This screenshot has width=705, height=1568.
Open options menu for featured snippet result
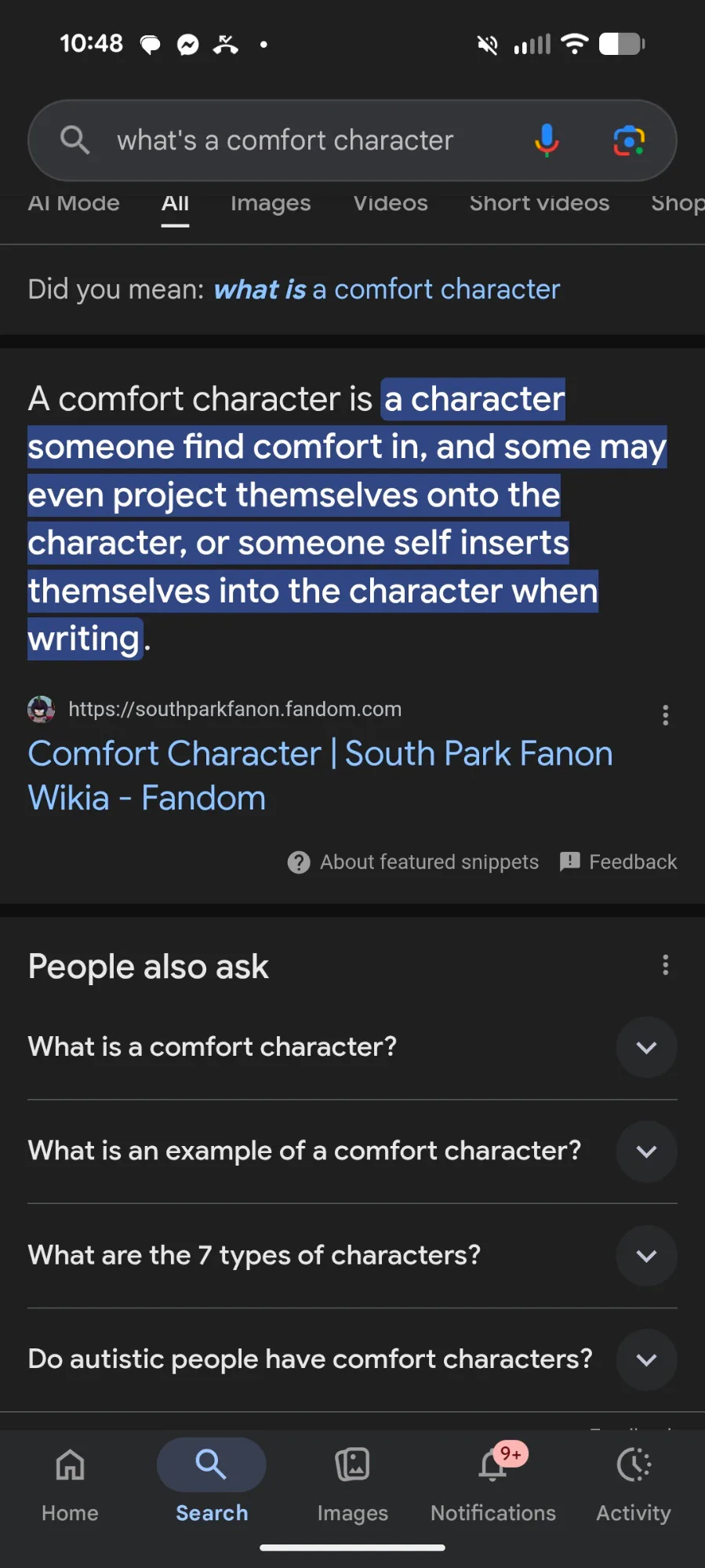click(x=665, y=715)
